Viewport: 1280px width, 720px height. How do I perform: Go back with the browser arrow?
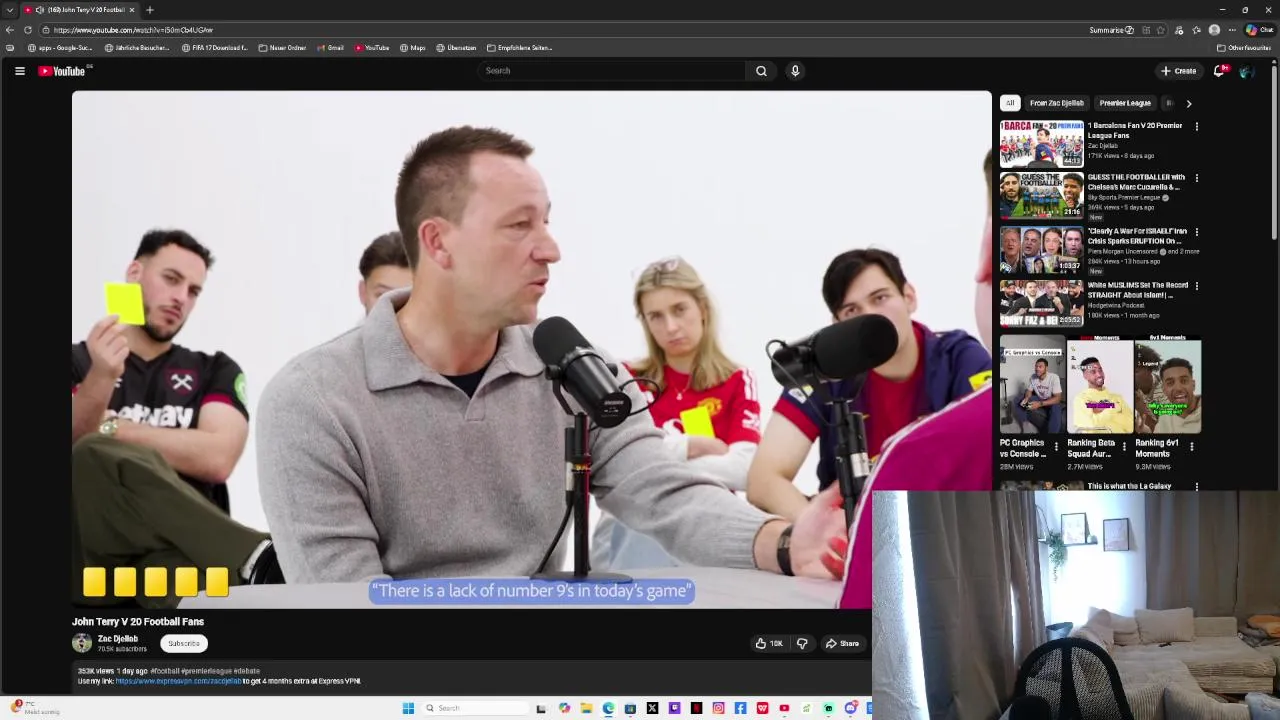[10, 30]
